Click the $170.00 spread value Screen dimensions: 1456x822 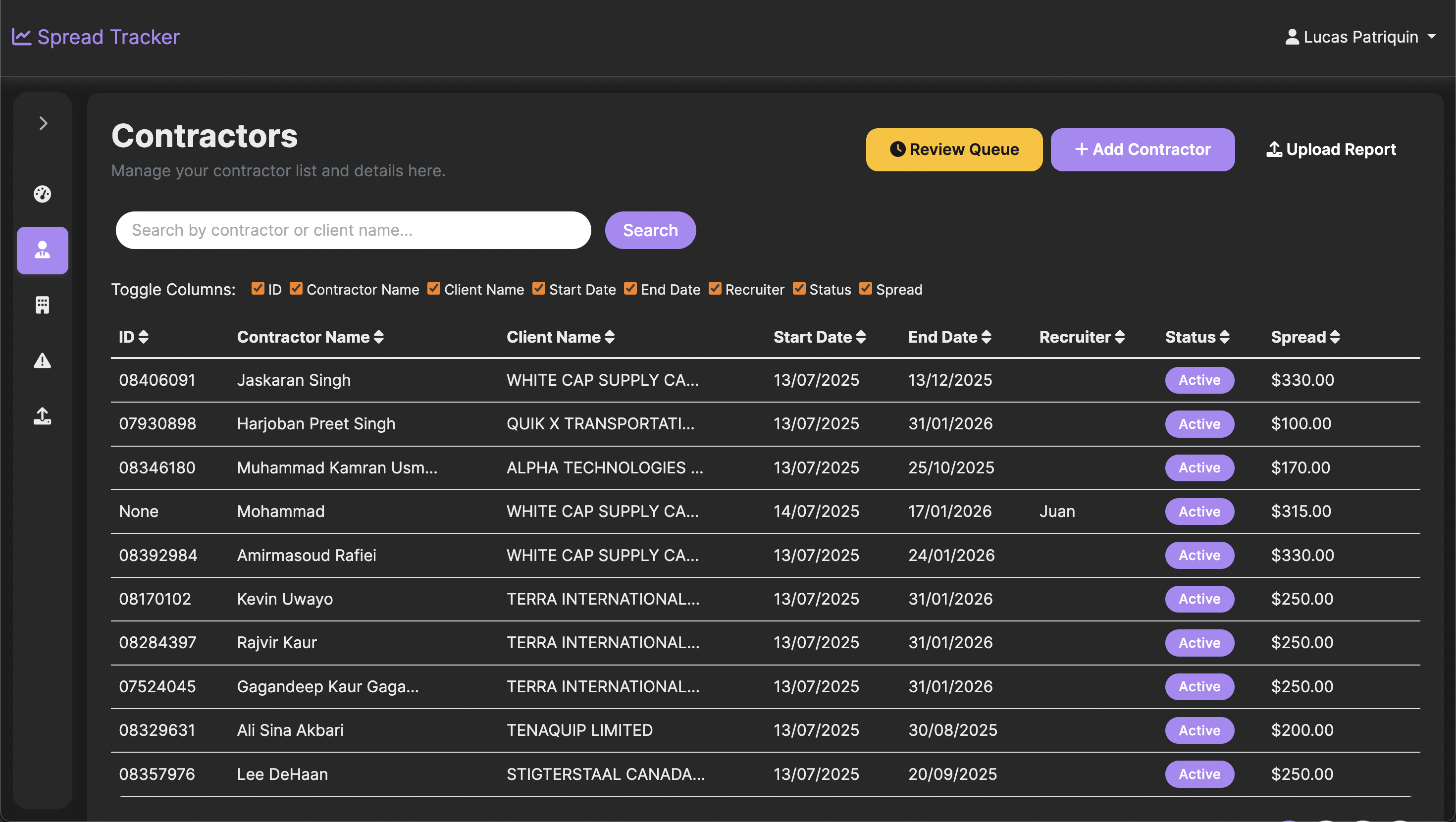1300,467
